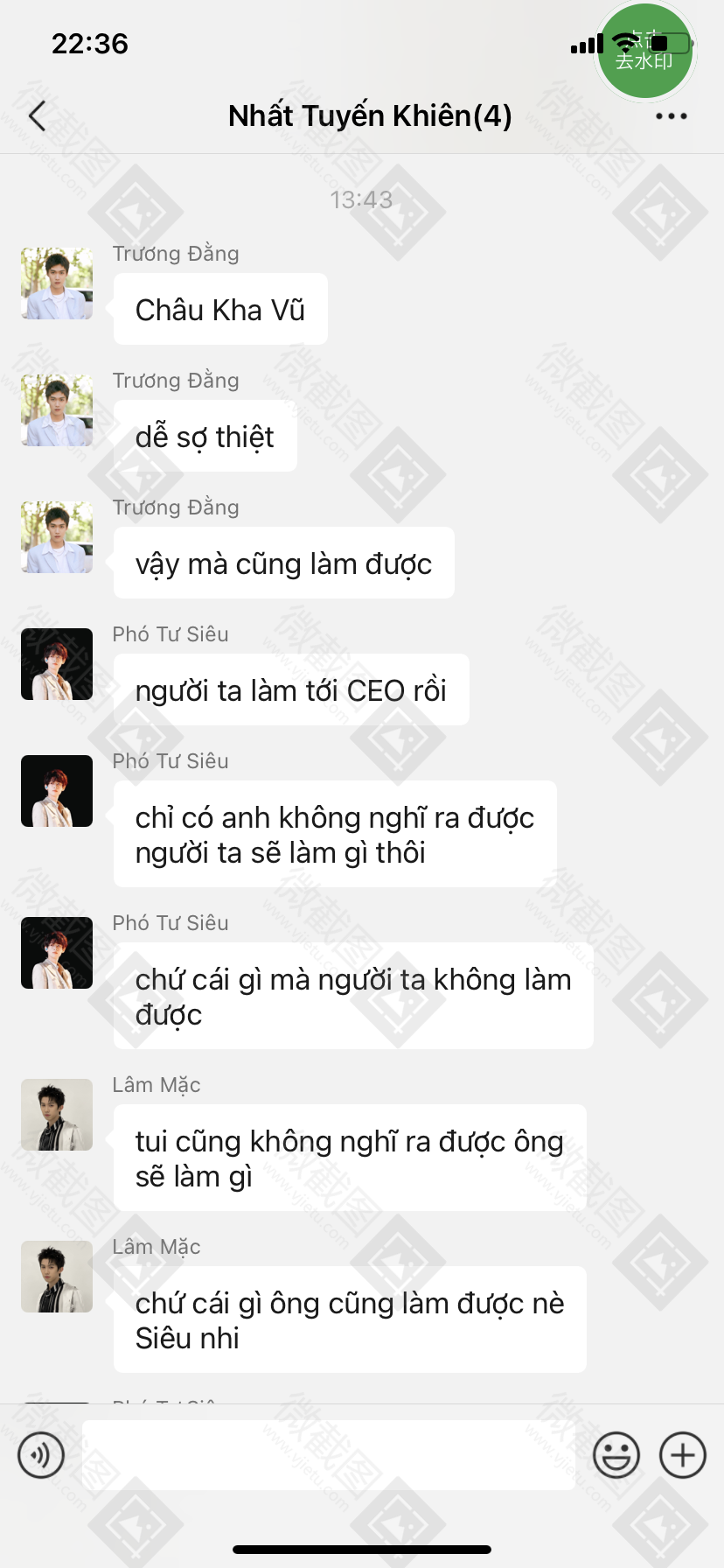Open the avatar beside the CEO message
Image resolution: width=724 pixels, height=1568 pixels.
(x=57, y=664)
